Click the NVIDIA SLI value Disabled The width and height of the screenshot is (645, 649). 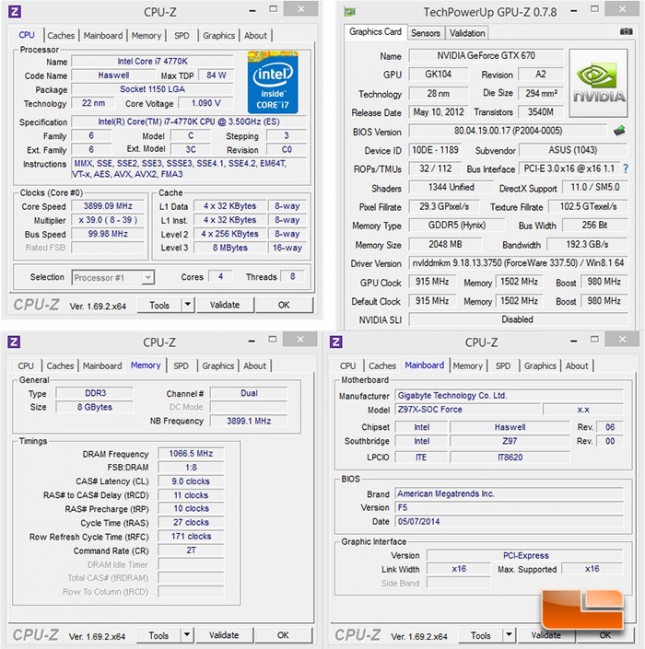pyautogui.click(x=517, y=320)
